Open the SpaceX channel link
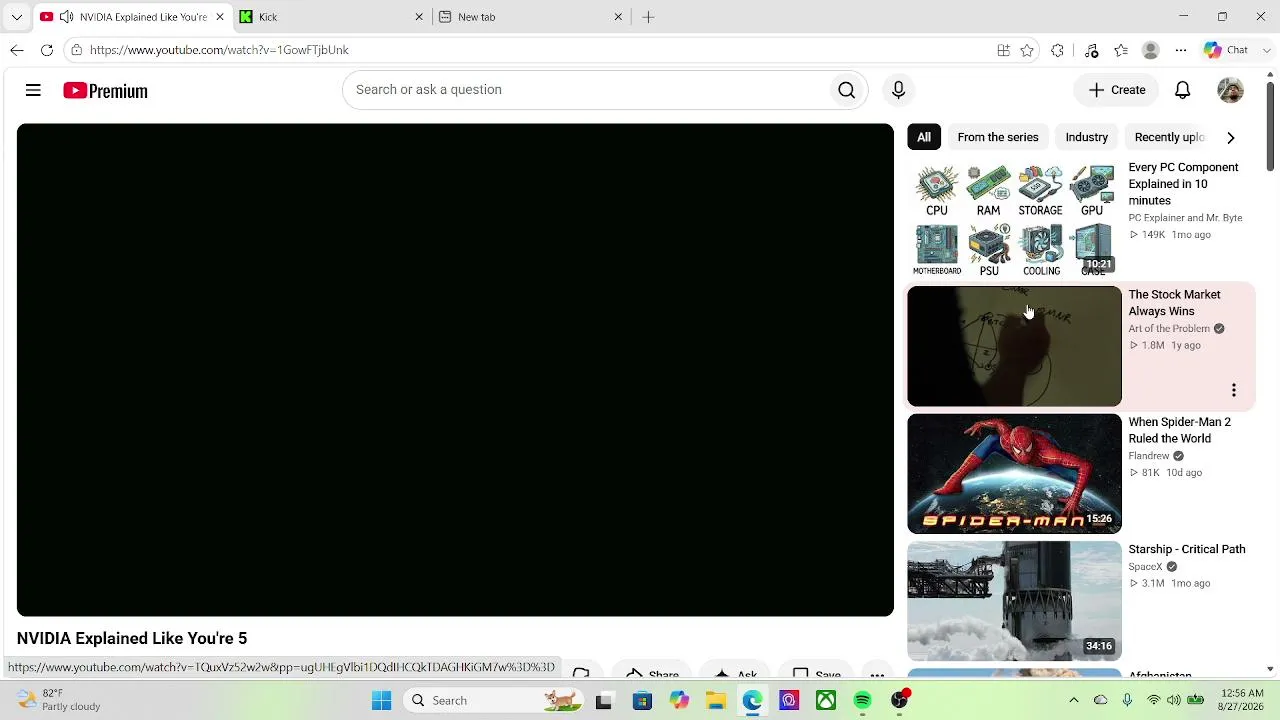Screen dimensions: 1280x720 tap(1145, 567)
